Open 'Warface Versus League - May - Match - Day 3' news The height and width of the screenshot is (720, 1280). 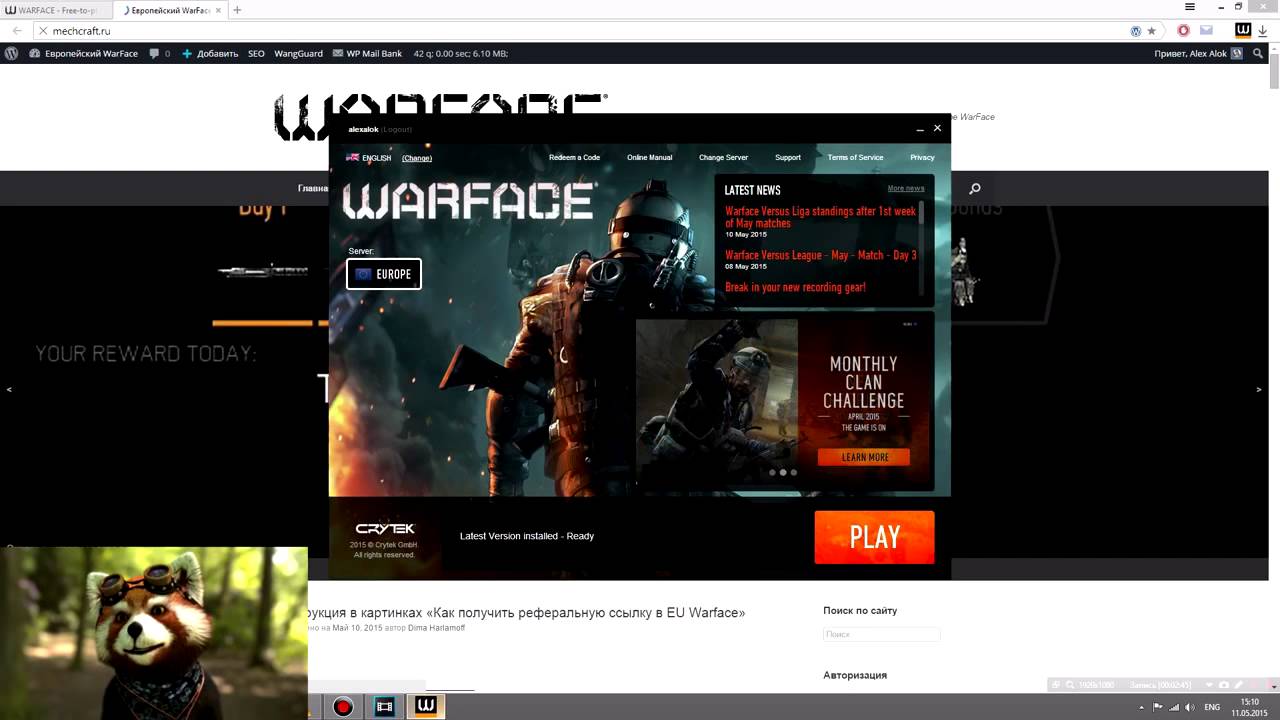(x=820, y=255)
